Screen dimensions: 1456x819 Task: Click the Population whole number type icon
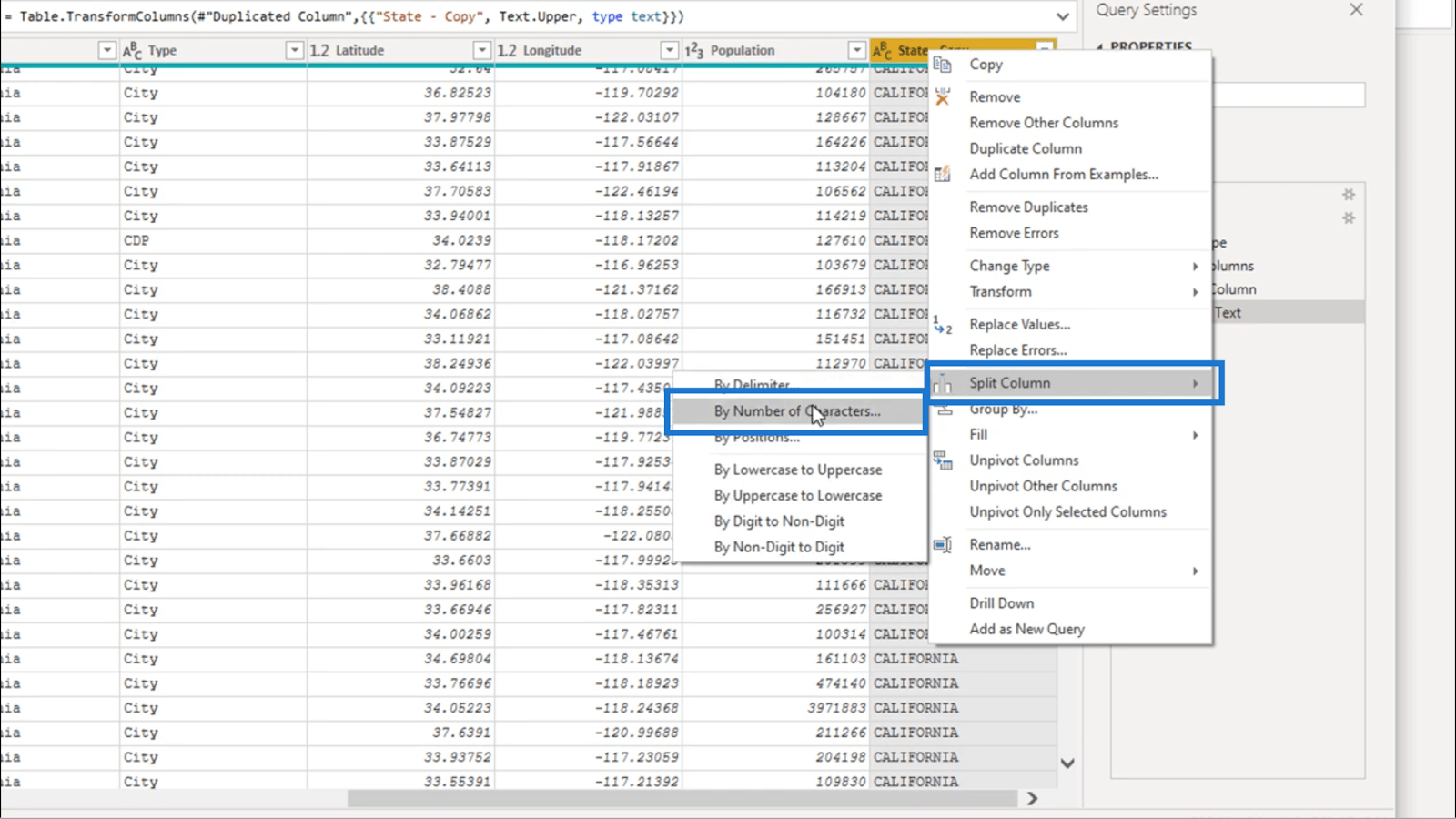tap(694, 50)
